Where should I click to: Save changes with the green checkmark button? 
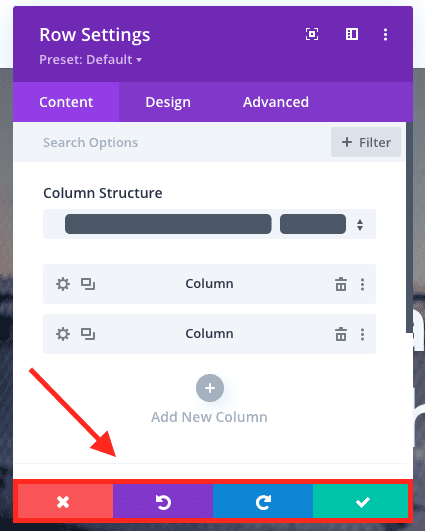click(x=361, y=501)
